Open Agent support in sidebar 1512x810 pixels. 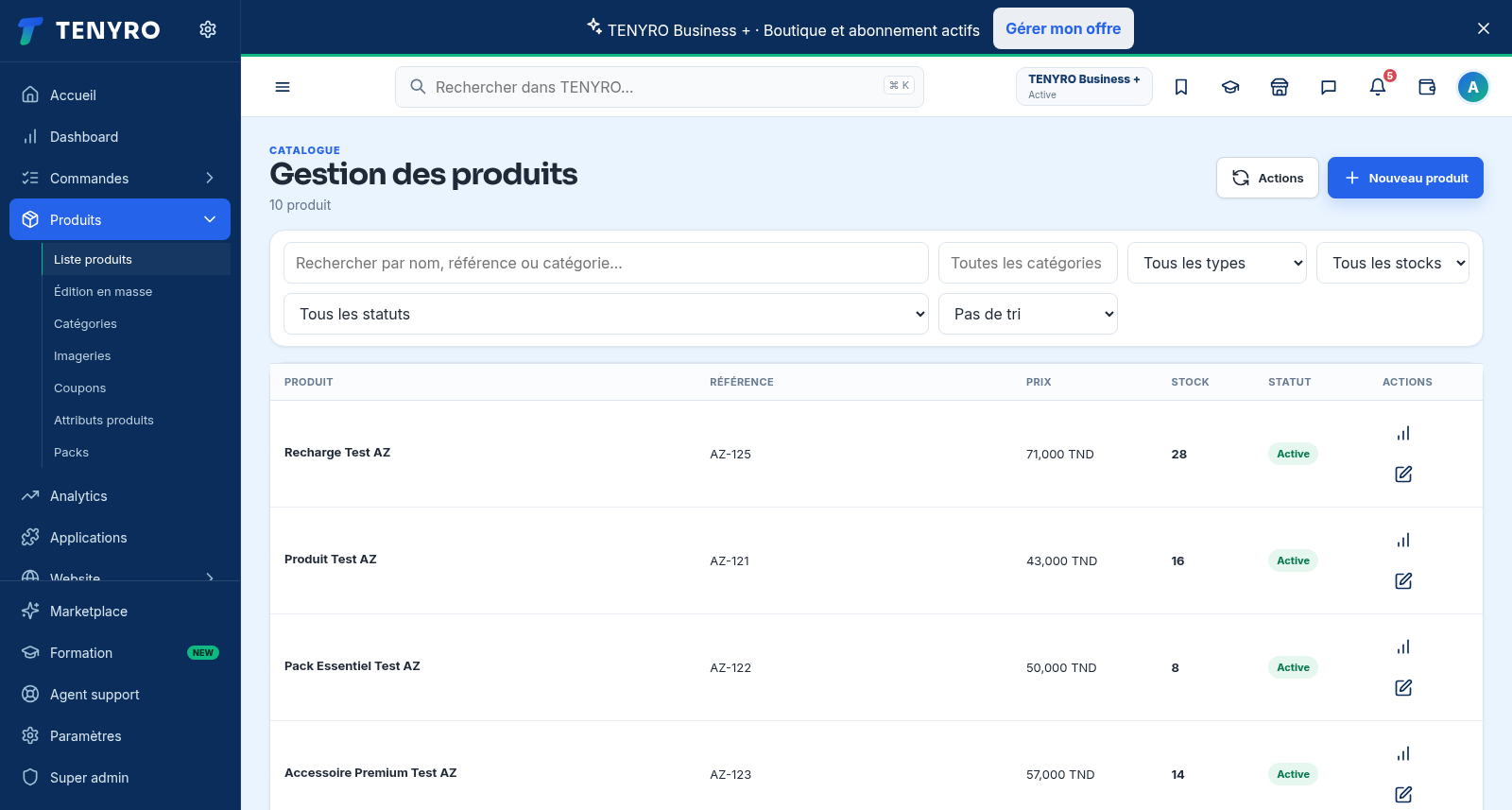click(120, 694)
